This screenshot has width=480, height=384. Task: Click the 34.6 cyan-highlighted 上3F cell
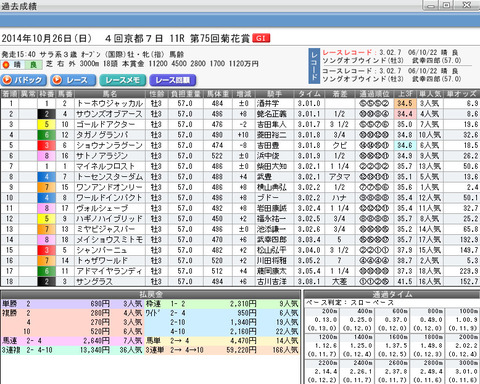pos(405,145)
